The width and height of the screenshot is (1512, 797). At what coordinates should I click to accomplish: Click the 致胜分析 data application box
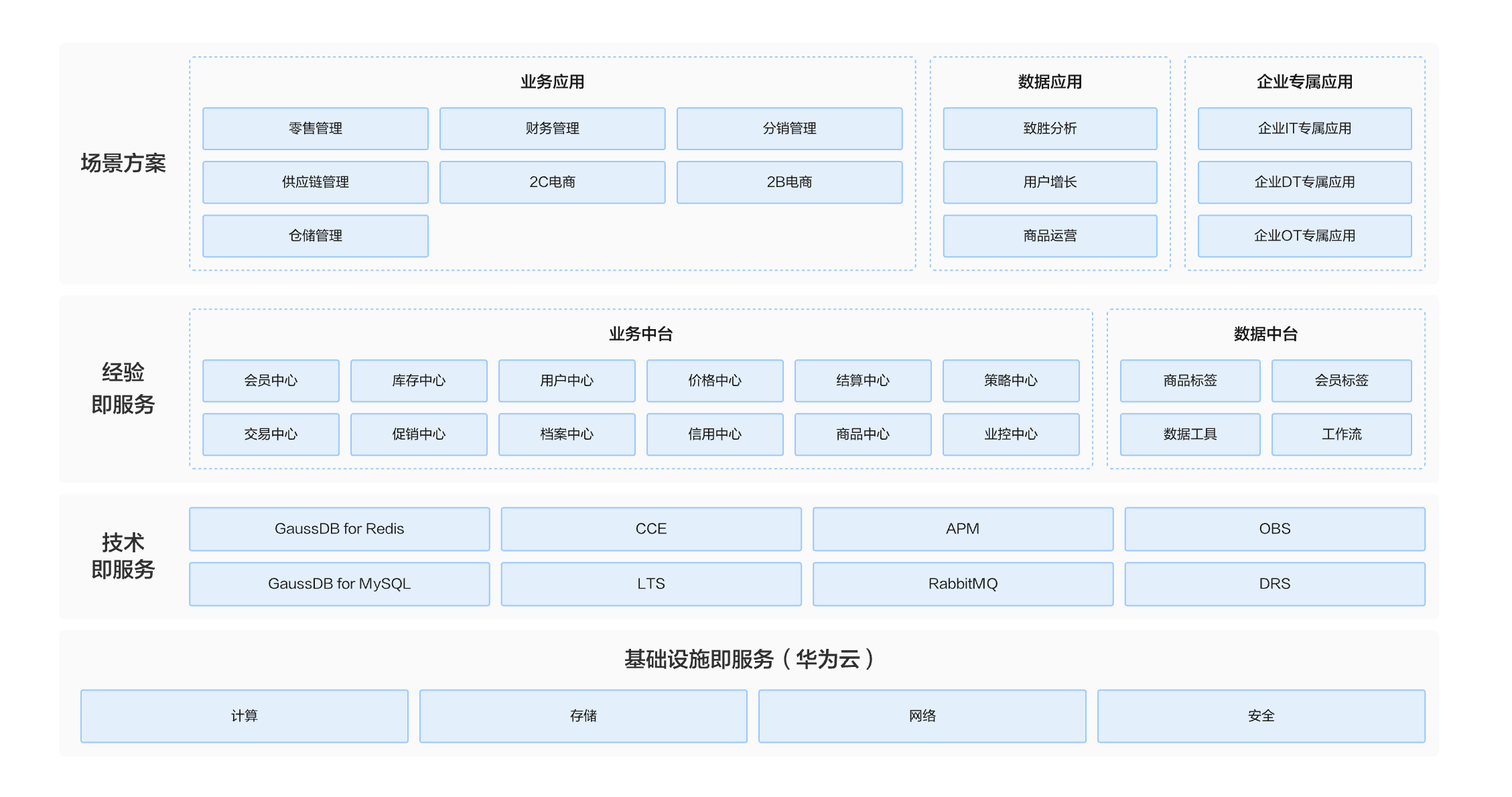click(1049, 128)
